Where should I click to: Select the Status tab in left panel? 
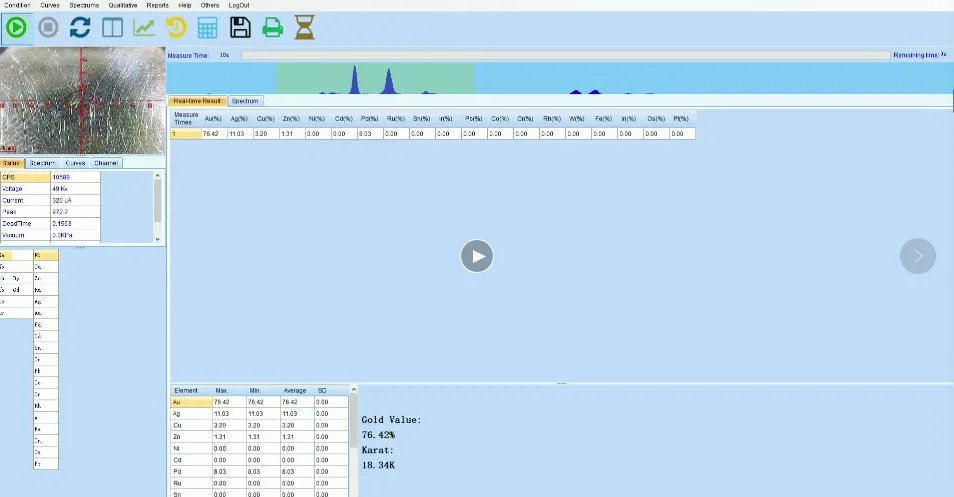click(12, 163)
